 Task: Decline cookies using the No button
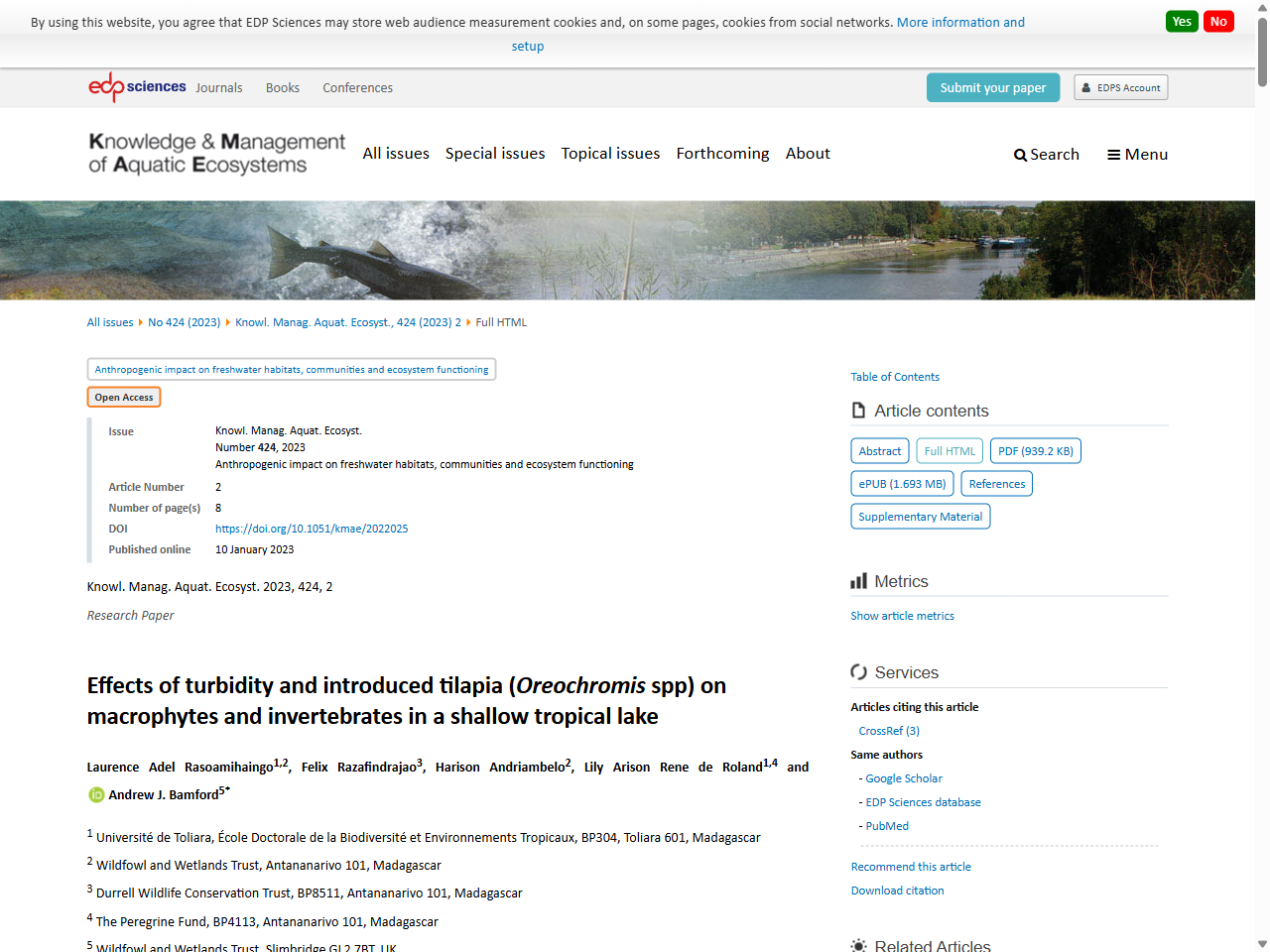click(1218, 20)
